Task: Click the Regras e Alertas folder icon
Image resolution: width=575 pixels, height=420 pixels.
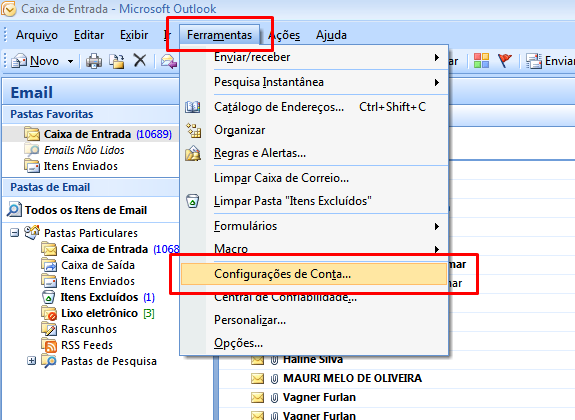Action: click(x=193, y=153)
